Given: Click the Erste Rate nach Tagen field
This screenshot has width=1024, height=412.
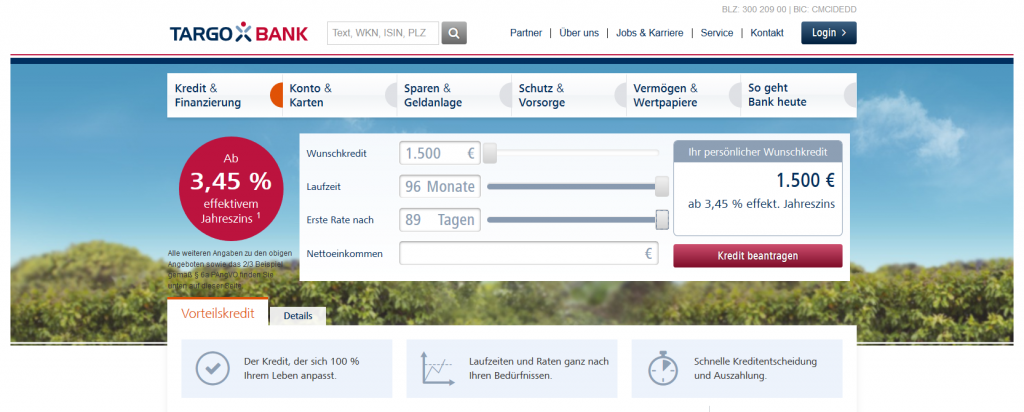Looking at the screenshot, I should click(x=440, y=220).
